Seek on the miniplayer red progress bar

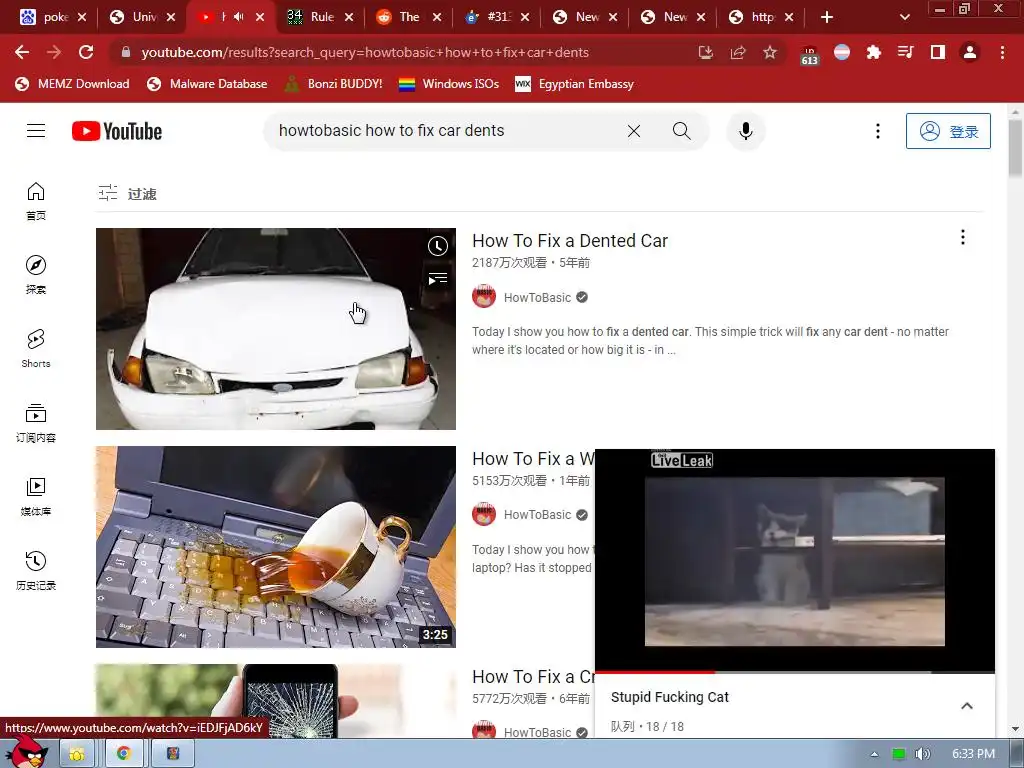[795, 671]
